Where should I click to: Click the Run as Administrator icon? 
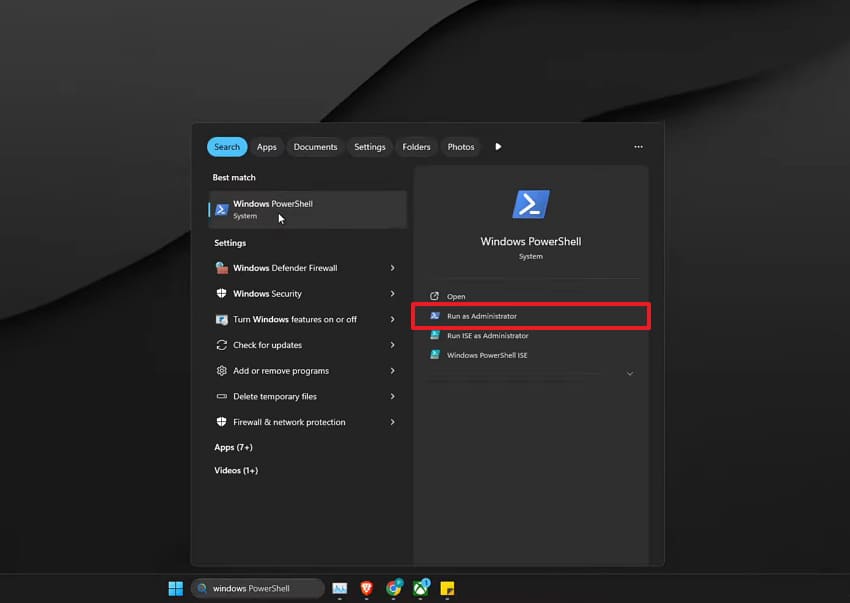pyautogui.click(x=435, y=316)
